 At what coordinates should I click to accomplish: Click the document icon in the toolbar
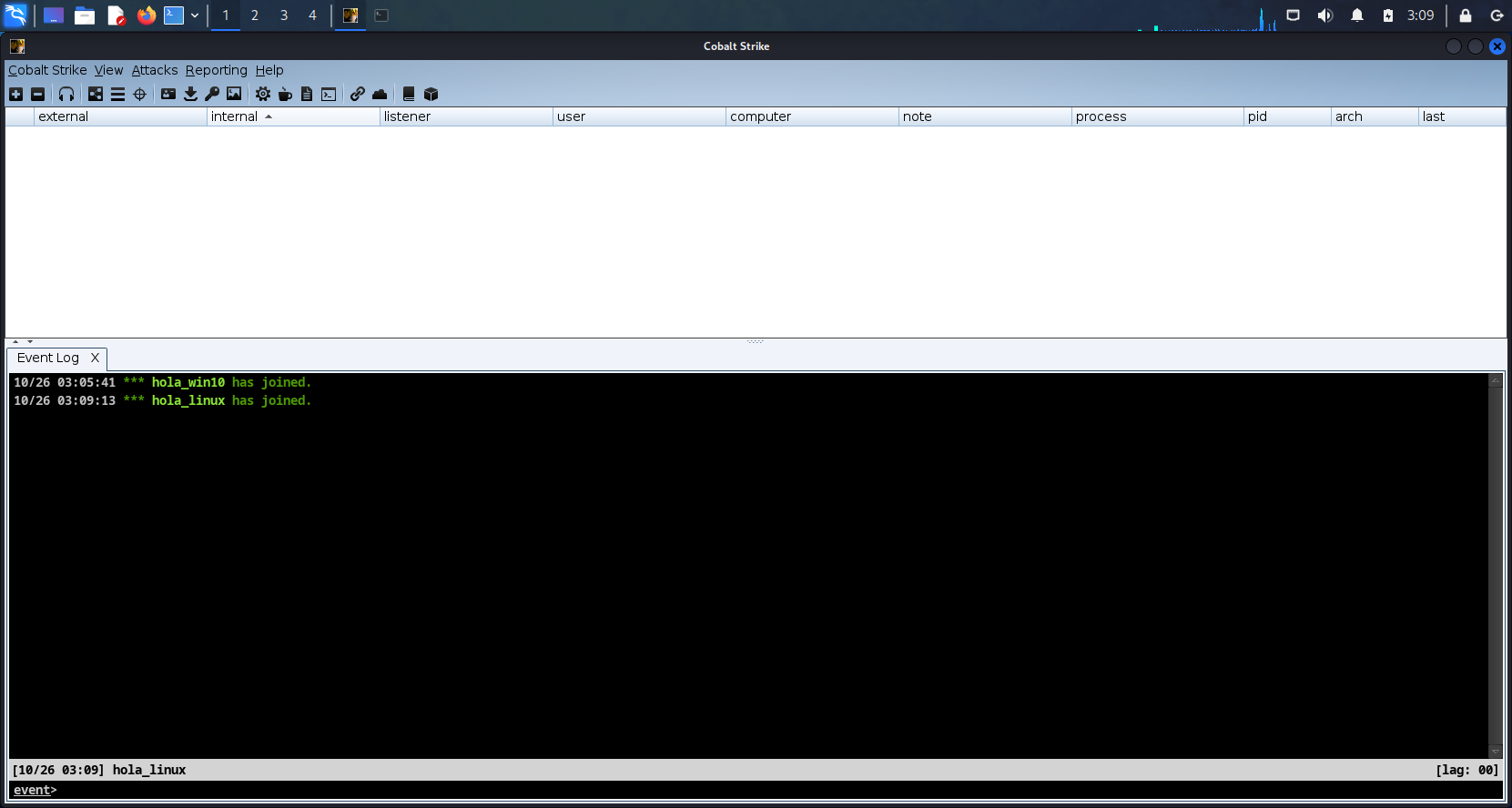point(307,94)
